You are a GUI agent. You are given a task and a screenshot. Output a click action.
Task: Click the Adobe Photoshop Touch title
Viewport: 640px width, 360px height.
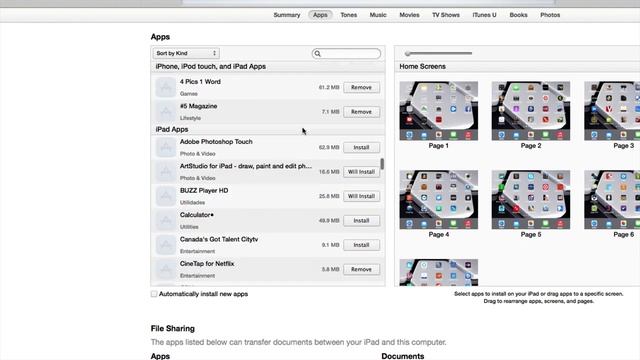216,142
